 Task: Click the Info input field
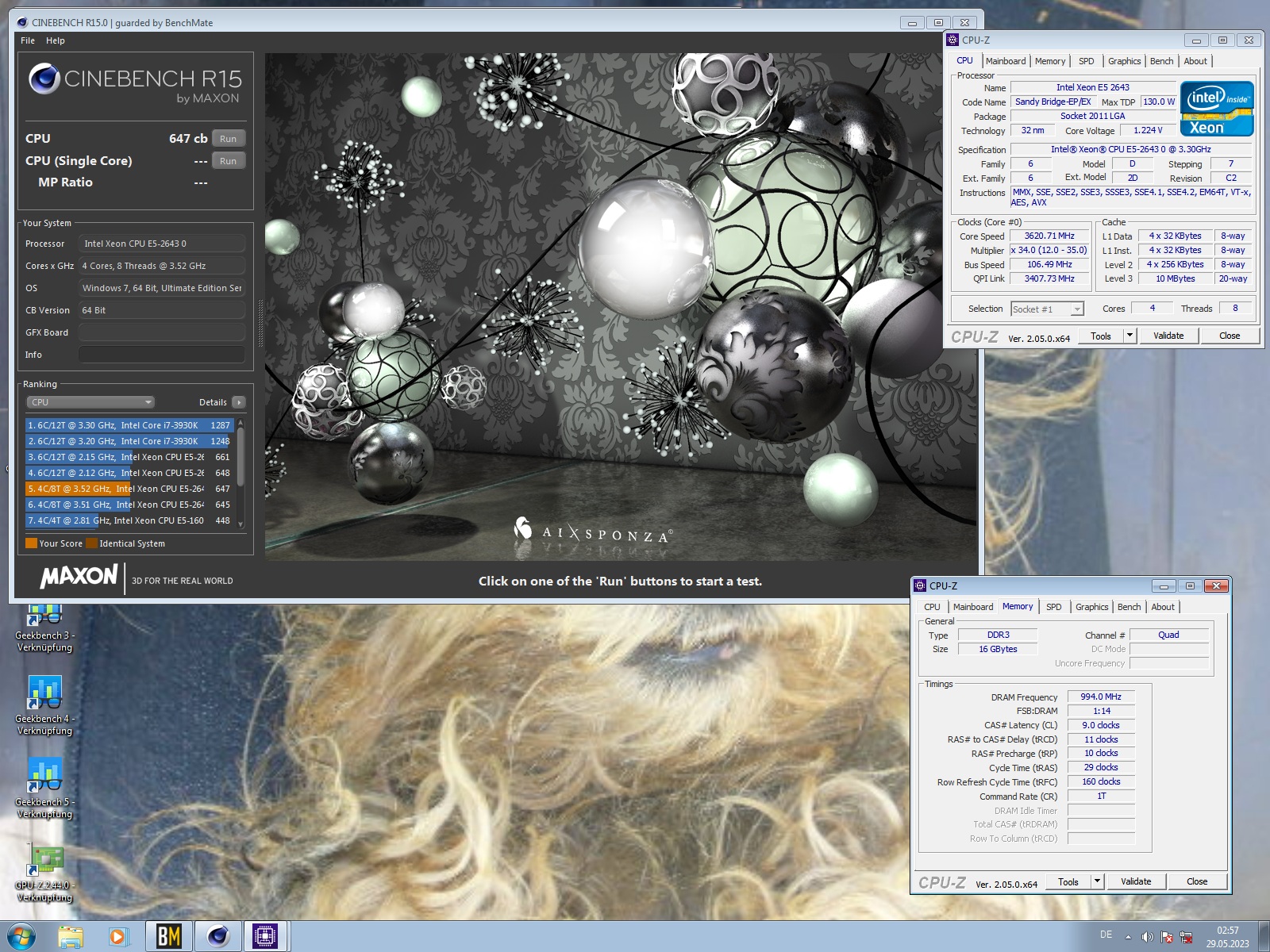point(161,355)
